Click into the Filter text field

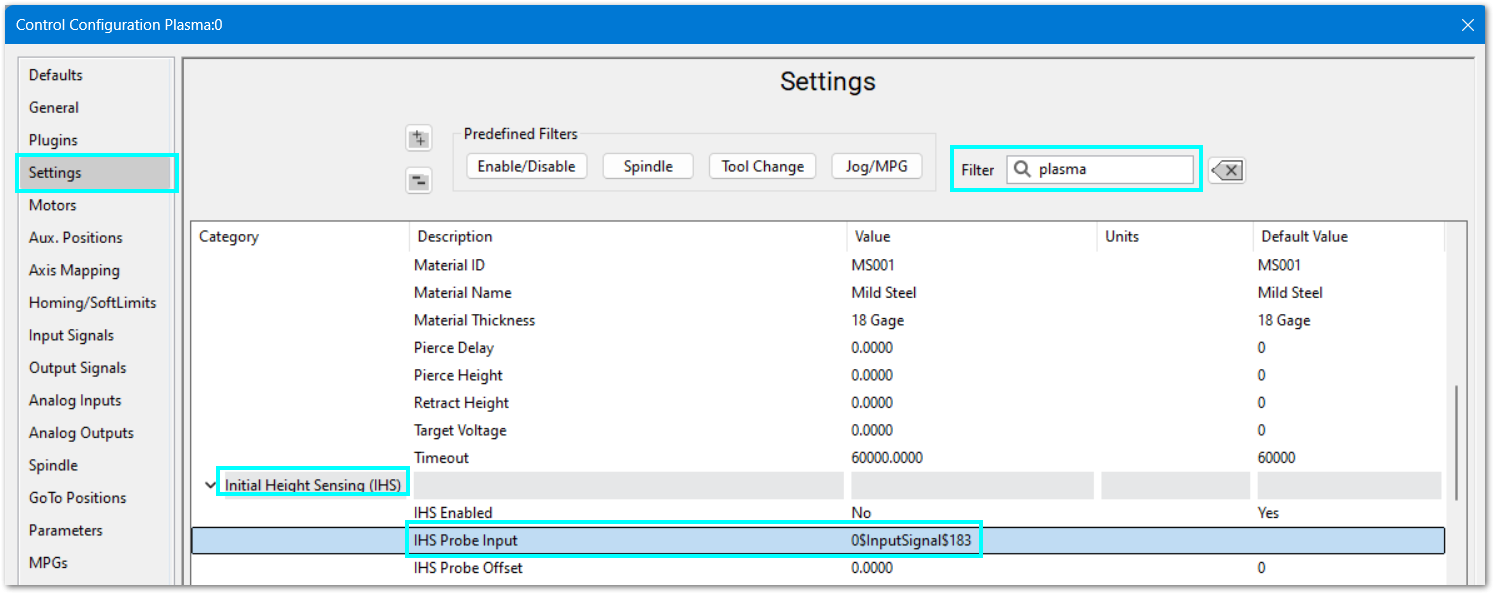click(1100, 170)
